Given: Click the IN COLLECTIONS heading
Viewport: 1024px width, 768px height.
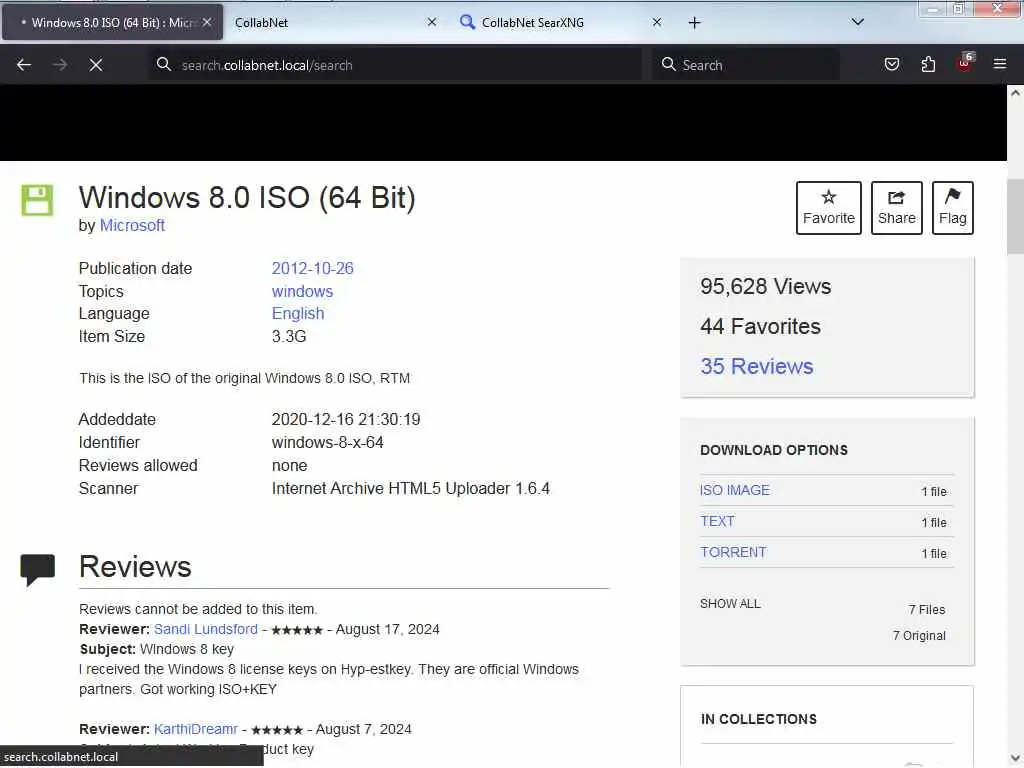Looking at the screenshot, I should click(x=758, y=719).
